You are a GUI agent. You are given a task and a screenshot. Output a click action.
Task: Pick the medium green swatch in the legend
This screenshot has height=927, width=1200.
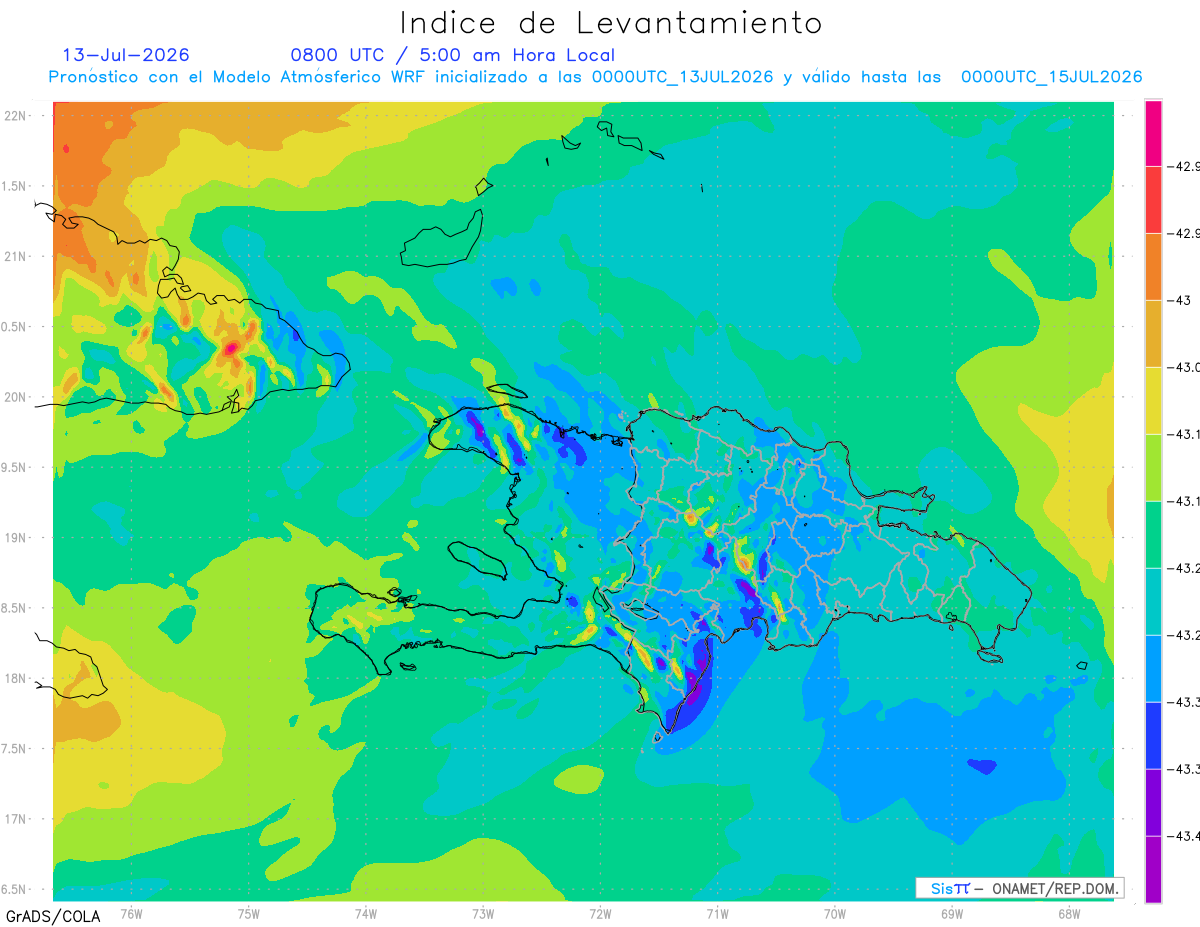pos(1153,534)
